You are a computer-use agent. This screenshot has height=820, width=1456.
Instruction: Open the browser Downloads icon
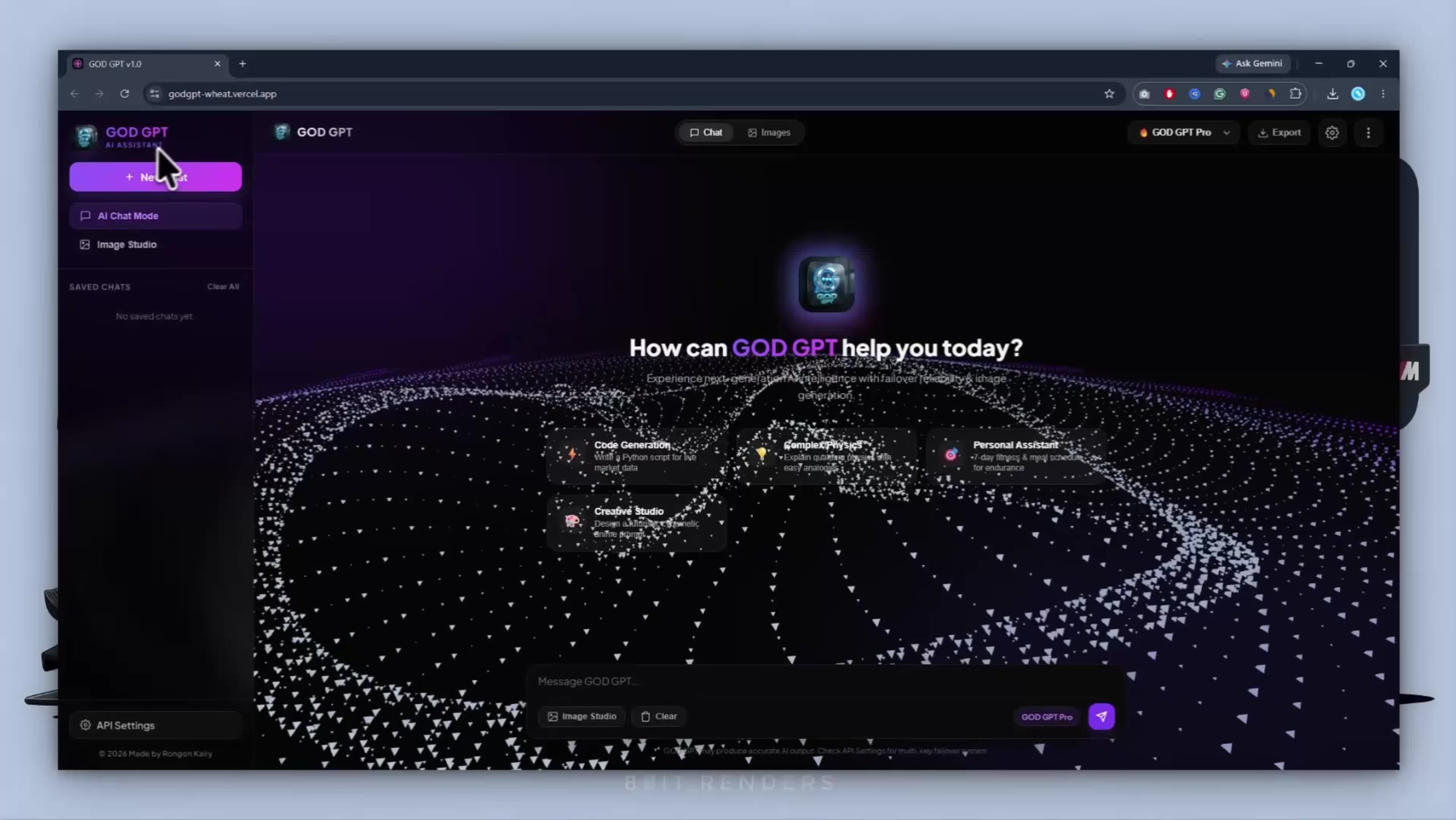click(1332, 94)
